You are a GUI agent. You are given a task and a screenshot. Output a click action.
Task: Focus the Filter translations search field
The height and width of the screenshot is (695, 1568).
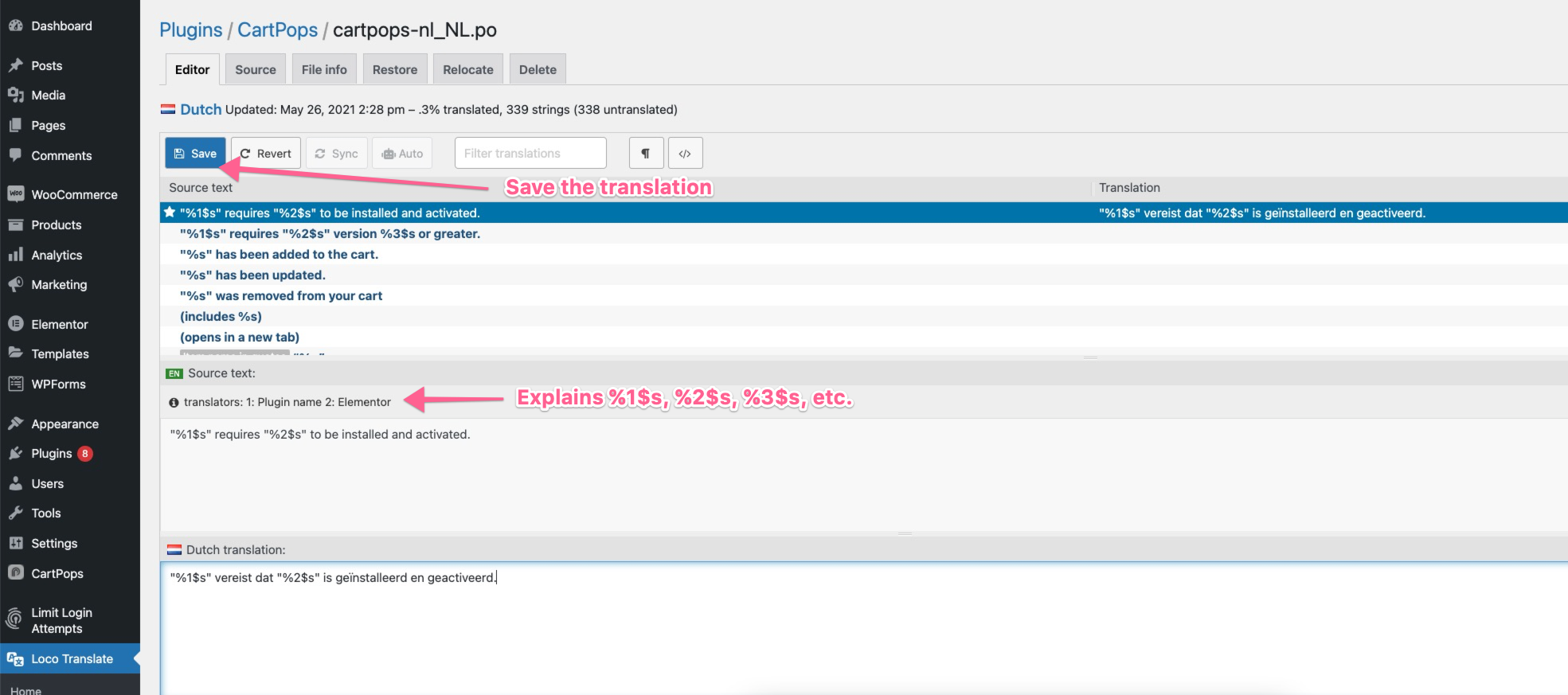tap(530, 154)
